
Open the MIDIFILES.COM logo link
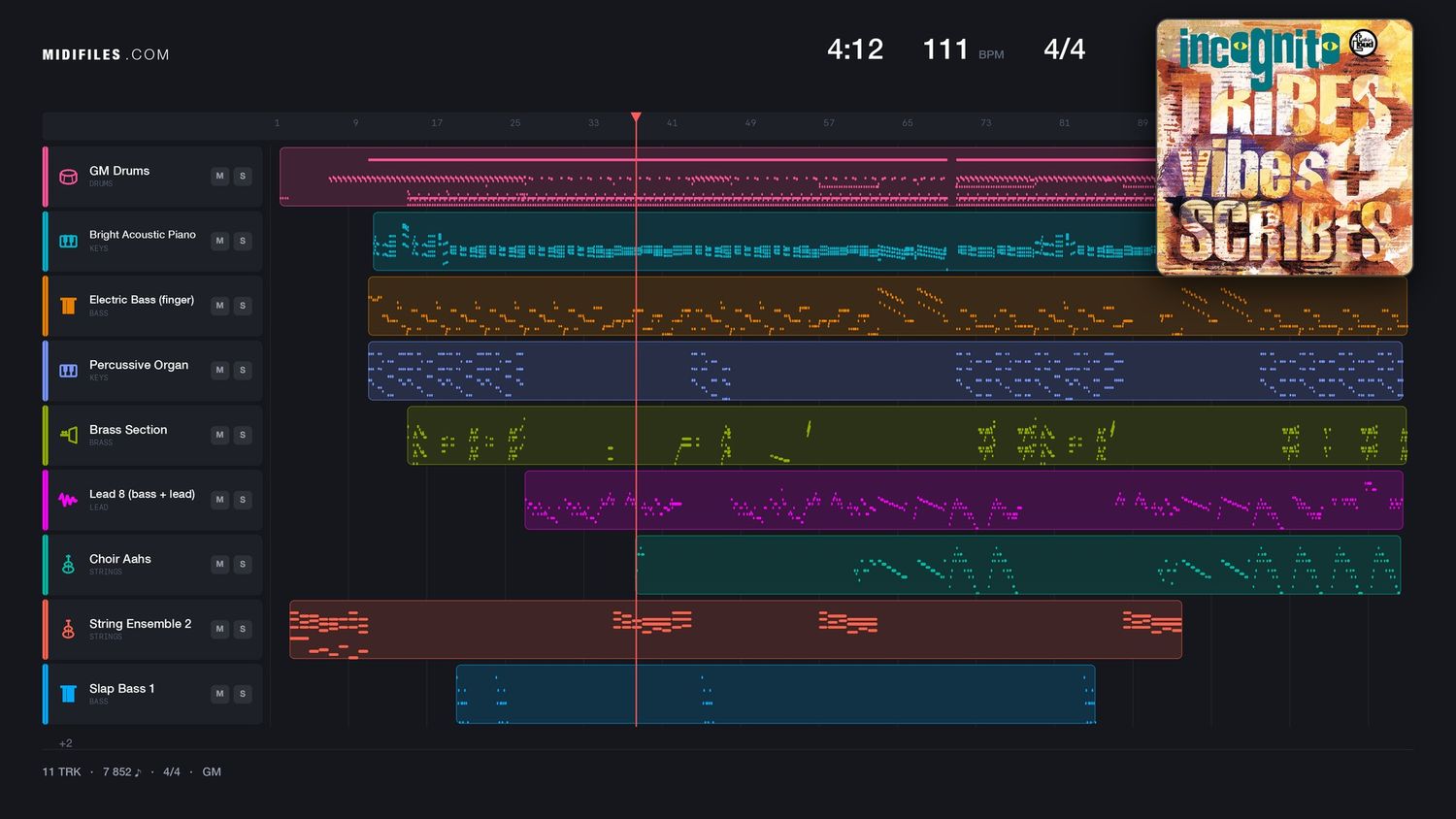[x=106, y=54]
